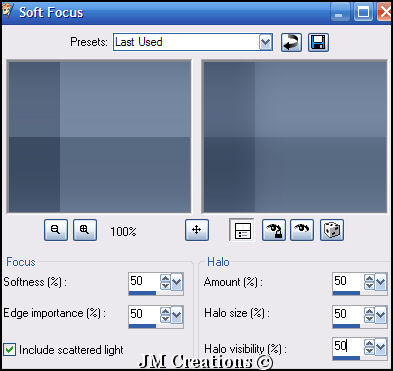Click in the Amount value field
The width and height of the screenshot is (393, 371).
point(348,282)
